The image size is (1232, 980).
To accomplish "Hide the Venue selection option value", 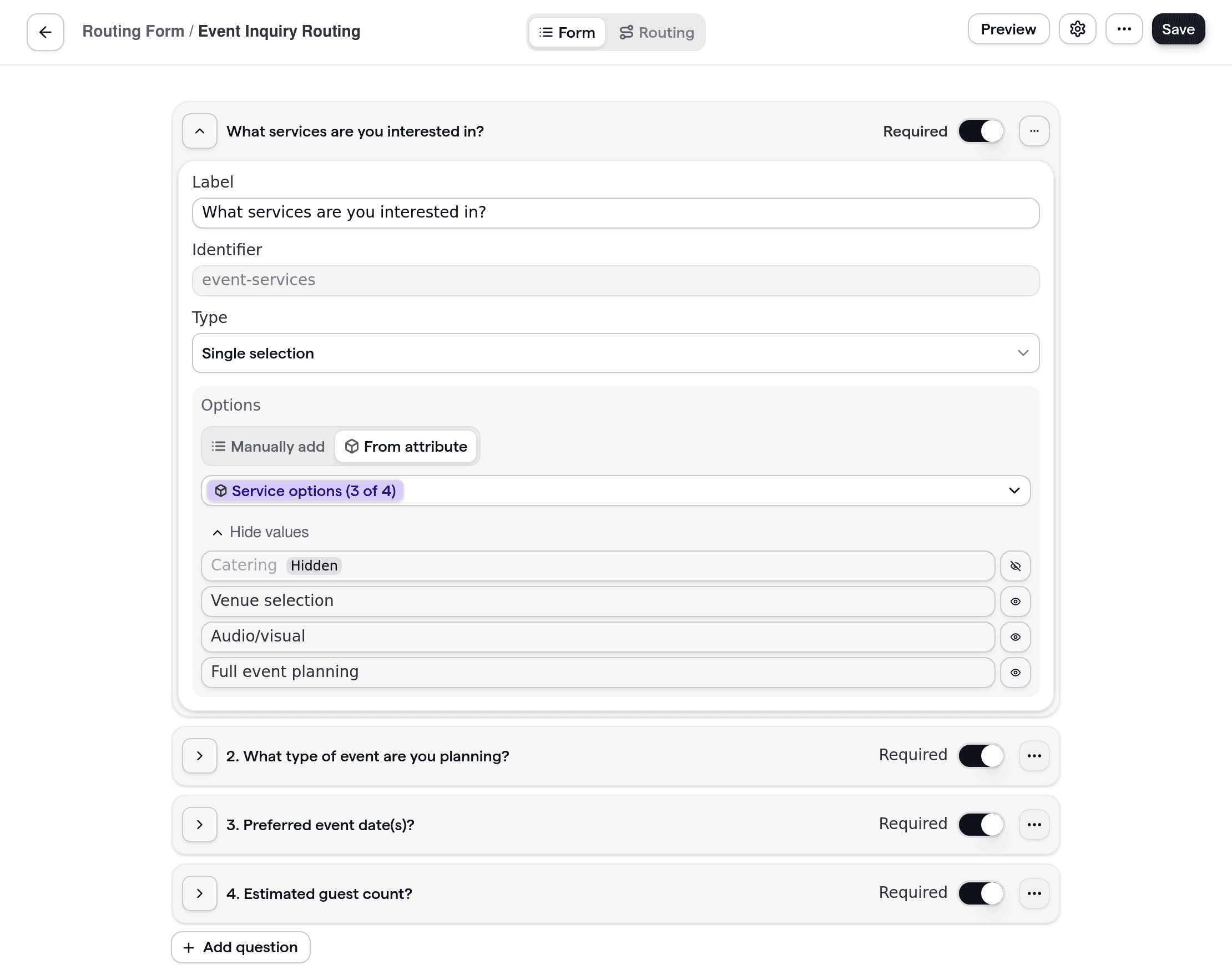I will (1016, 601).
